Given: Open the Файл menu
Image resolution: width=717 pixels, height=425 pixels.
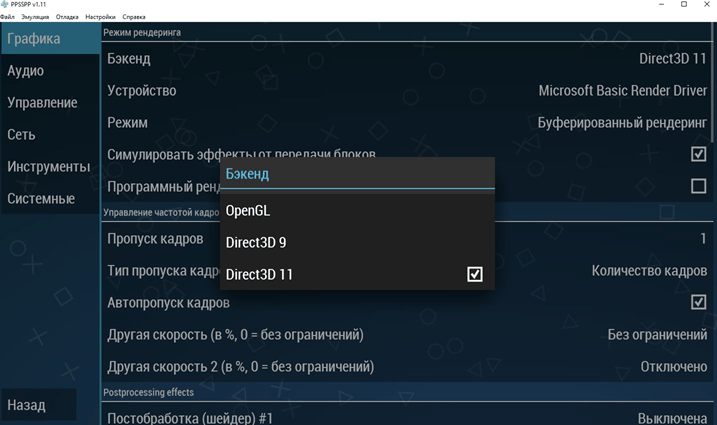Looking at the screenshot, I should 7,17.
